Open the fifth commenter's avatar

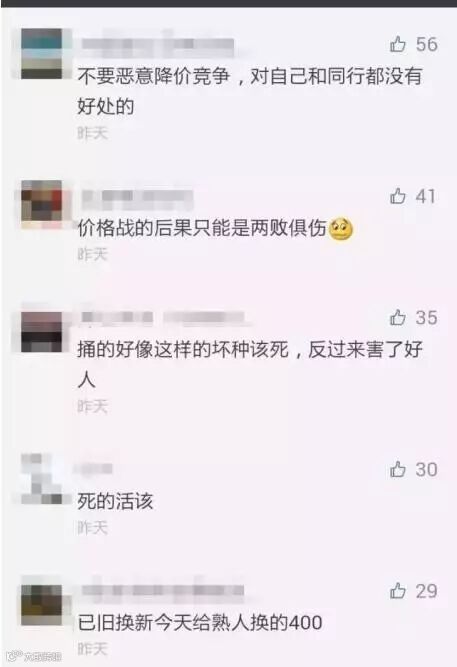click(x=42, y=605)
